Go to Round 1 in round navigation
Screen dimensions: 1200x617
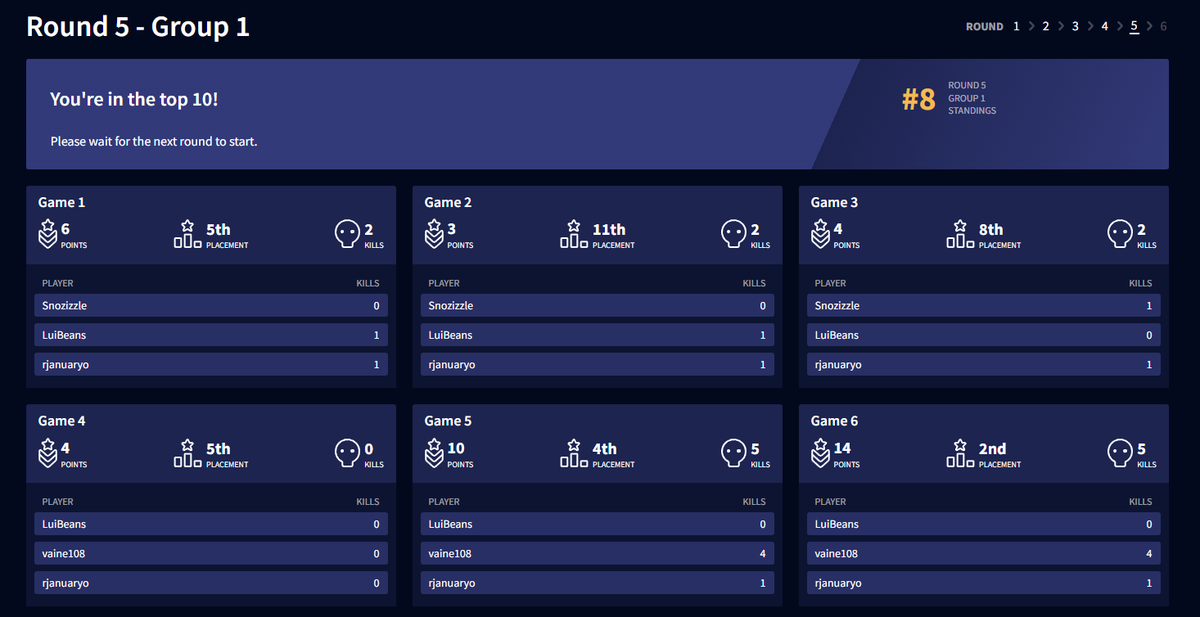1017,26
